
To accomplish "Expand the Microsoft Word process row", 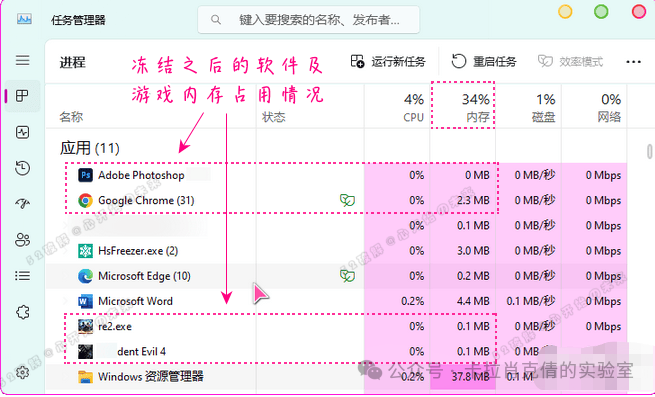I will tap(66, 301).
